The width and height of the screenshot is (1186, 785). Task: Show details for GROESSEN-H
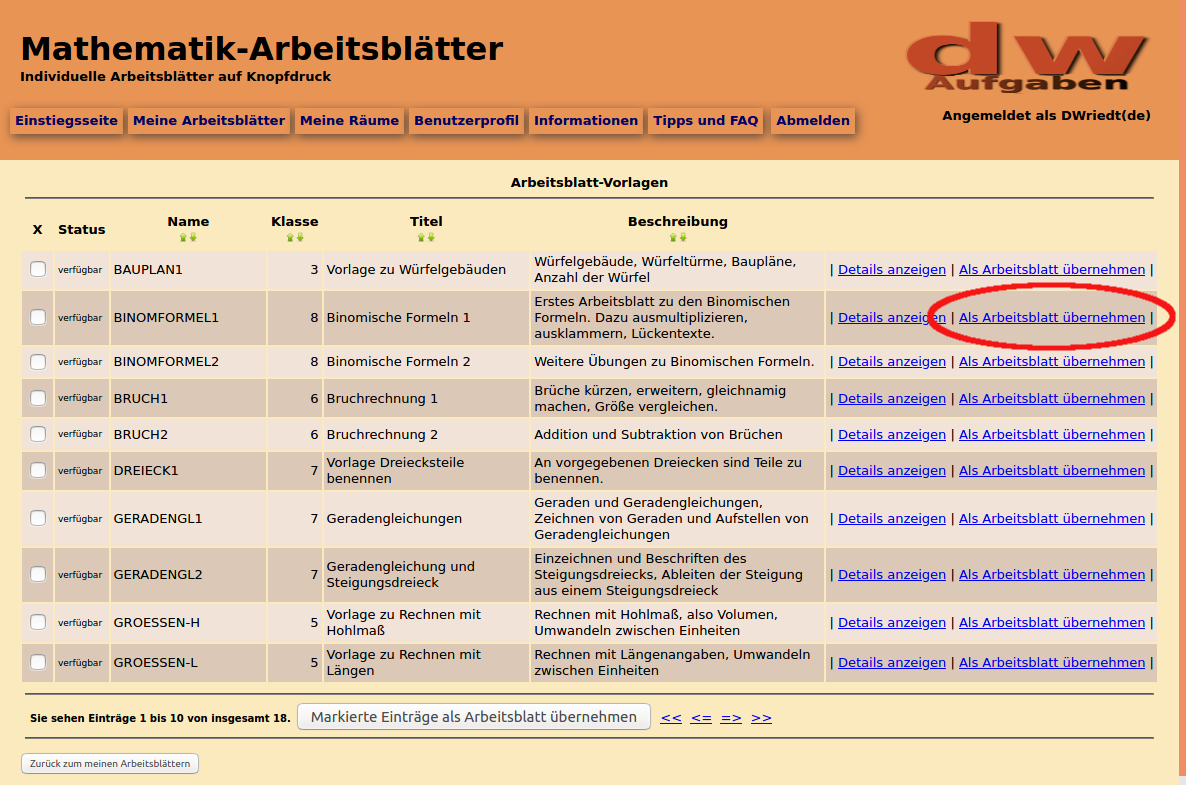point(892,622)
